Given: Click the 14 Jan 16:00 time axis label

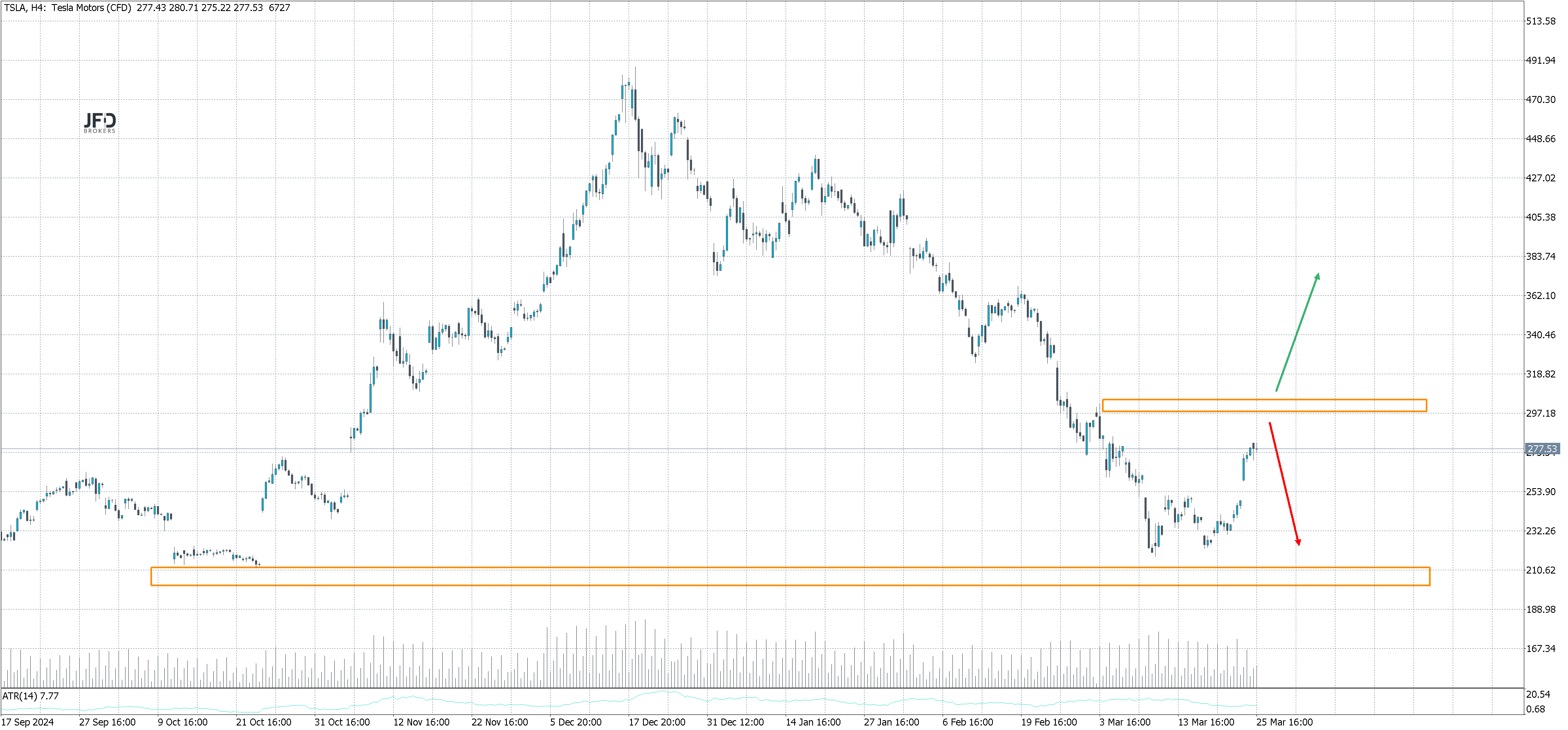Looking at the screenshot, I should click(x=813, y=722).
